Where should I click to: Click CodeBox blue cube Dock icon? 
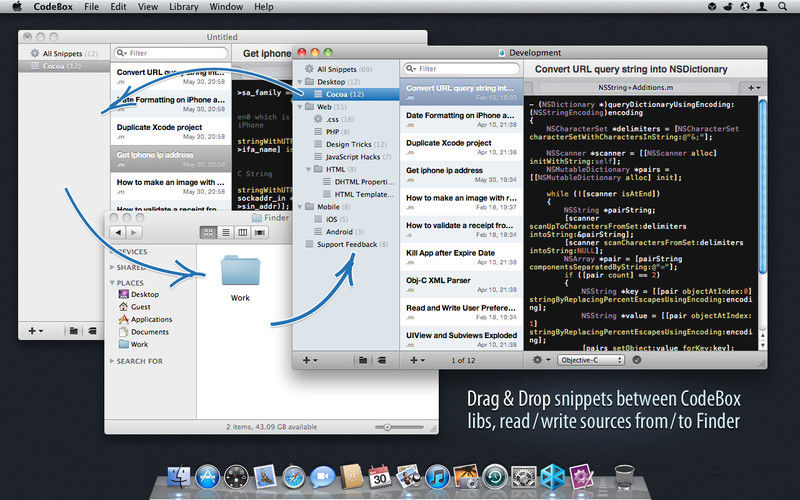point(553,477)
